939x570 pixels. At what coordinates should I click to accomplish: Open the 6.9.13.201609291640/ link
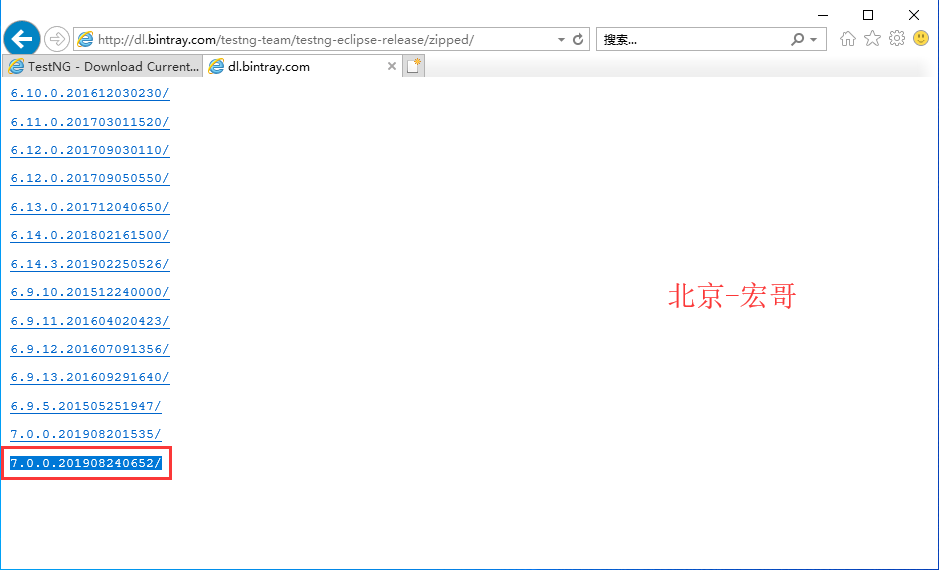coord(90,377)
